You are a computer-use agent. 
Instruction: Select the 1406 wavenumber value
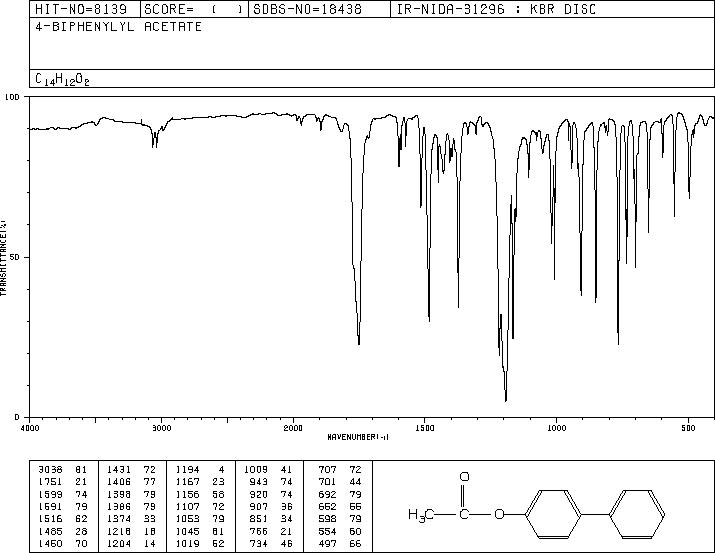(119, 482)
